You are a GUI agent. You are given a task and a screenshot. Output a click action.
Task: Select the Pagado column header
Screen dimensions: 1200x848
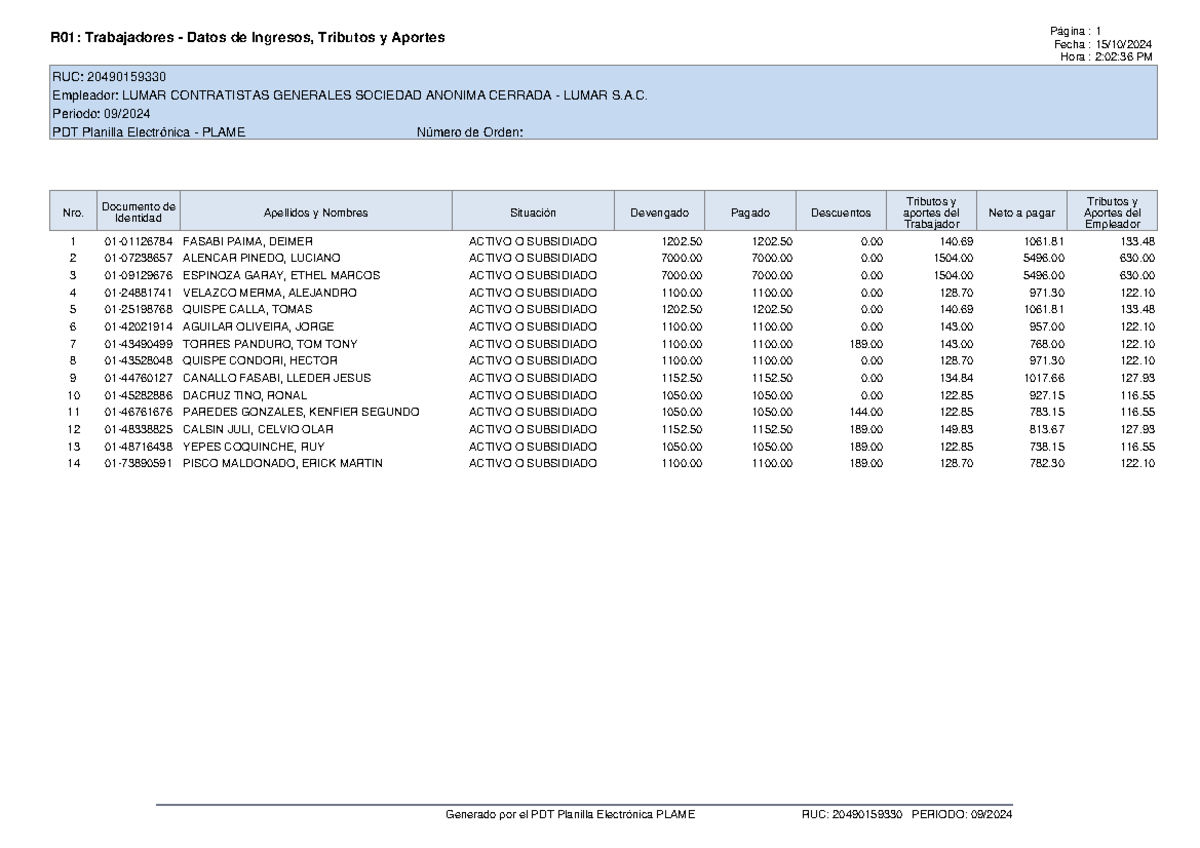point(752,211)
